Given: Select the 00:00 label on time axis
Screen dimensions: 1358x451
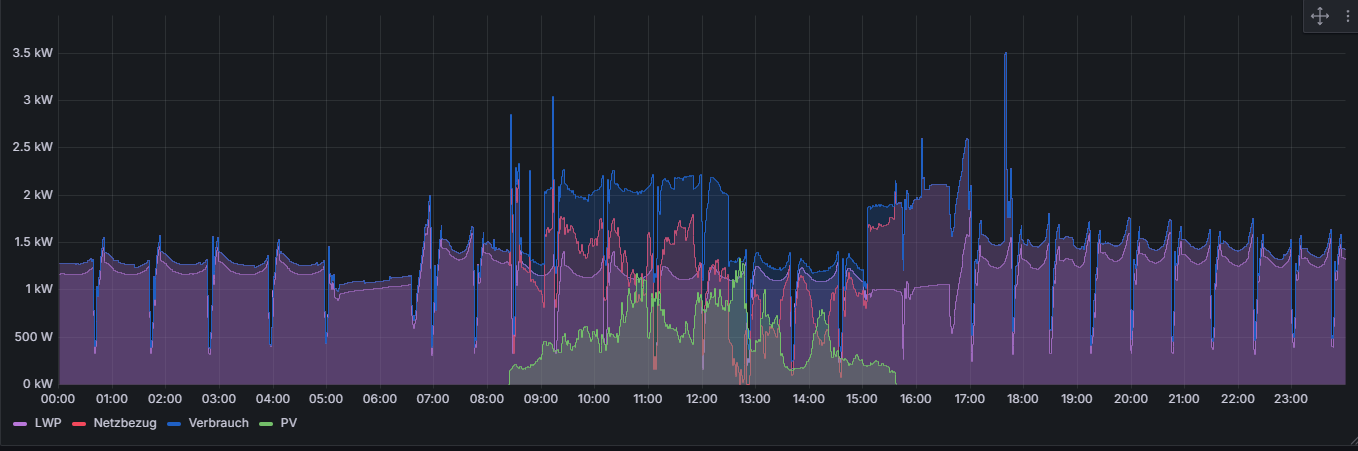Looking at the screenshot, I should click(59, 399).
